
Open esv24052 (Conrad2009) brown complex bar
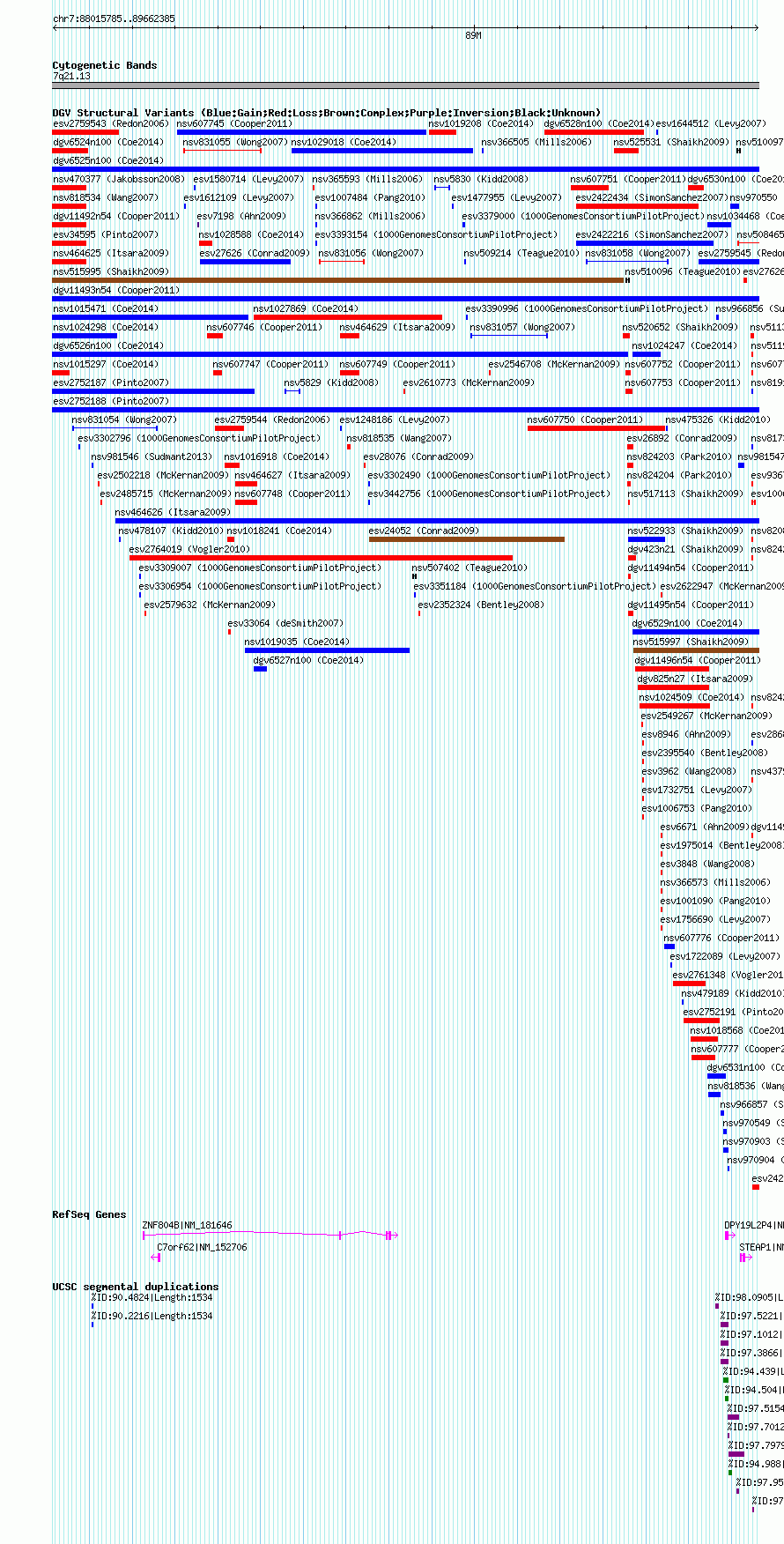point(467,539)
